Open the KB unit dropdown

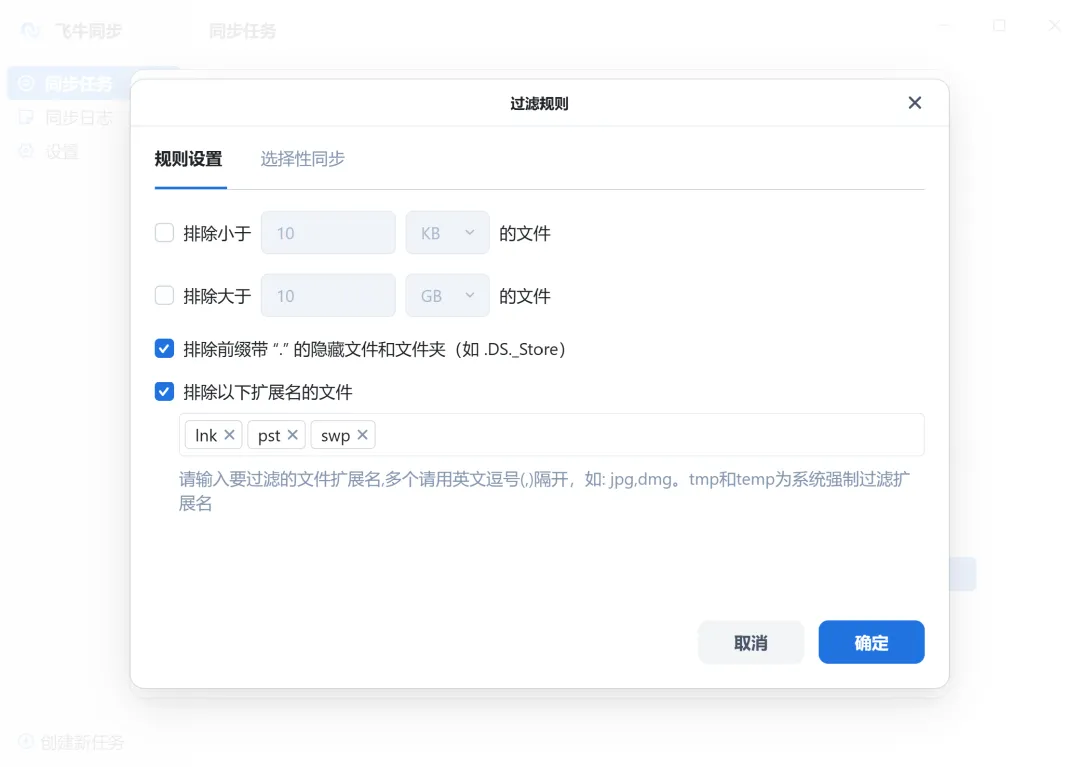point(447,233)
